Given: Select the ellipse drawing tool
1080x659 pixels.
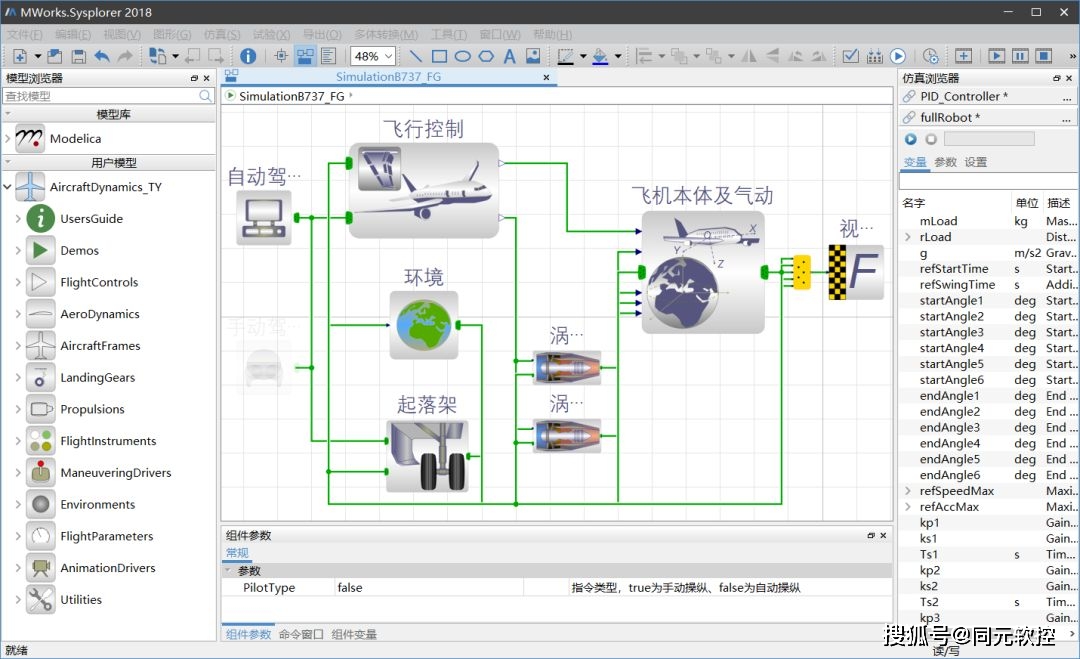Looking at the screenshot, I should [462, 56].
